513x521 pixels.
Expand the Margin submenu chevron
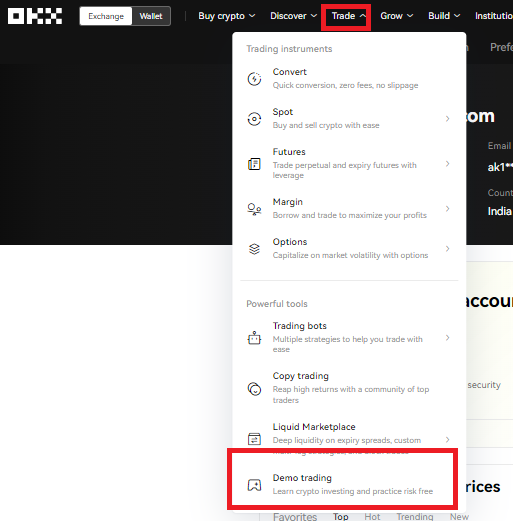[448, 209]
